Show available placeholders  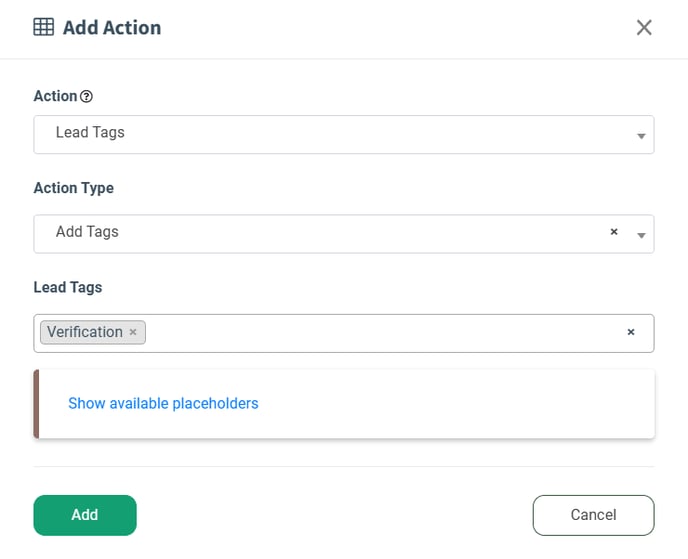point(163,404)
